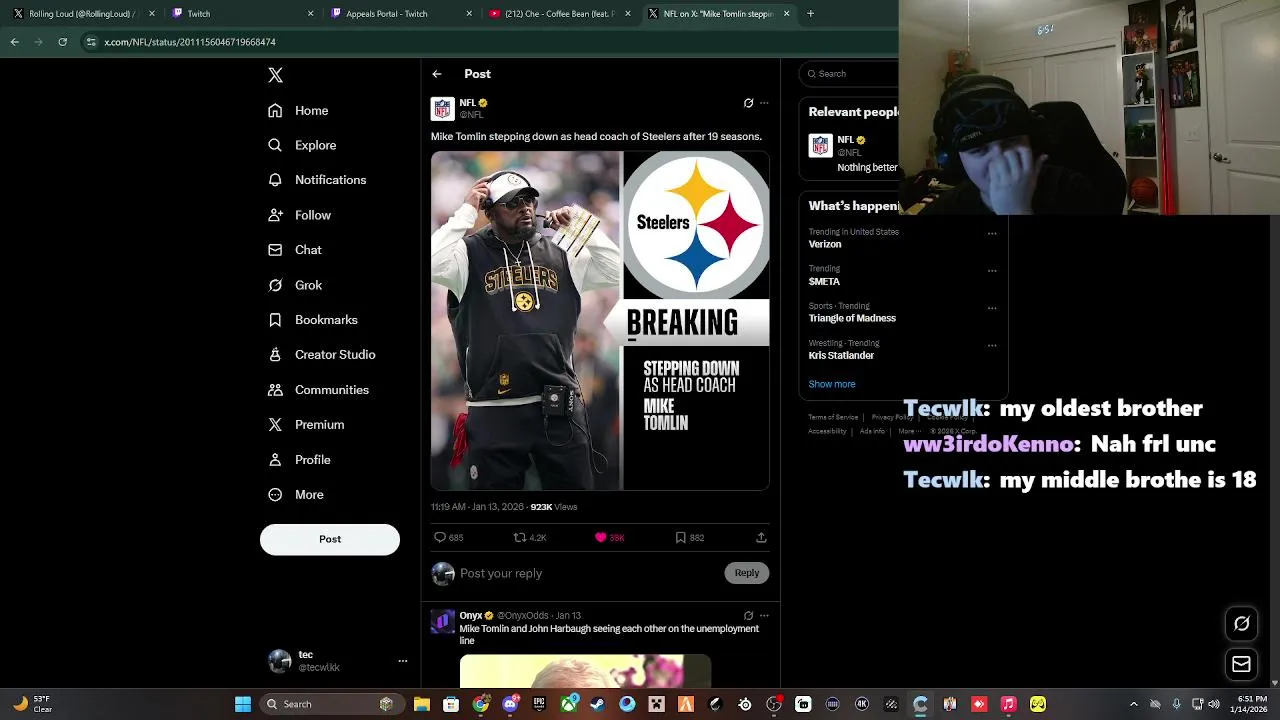The height and width of the screenshot is (720, 1280).
Task: Click the X logo in sidebar
Action: coord(275,75)
